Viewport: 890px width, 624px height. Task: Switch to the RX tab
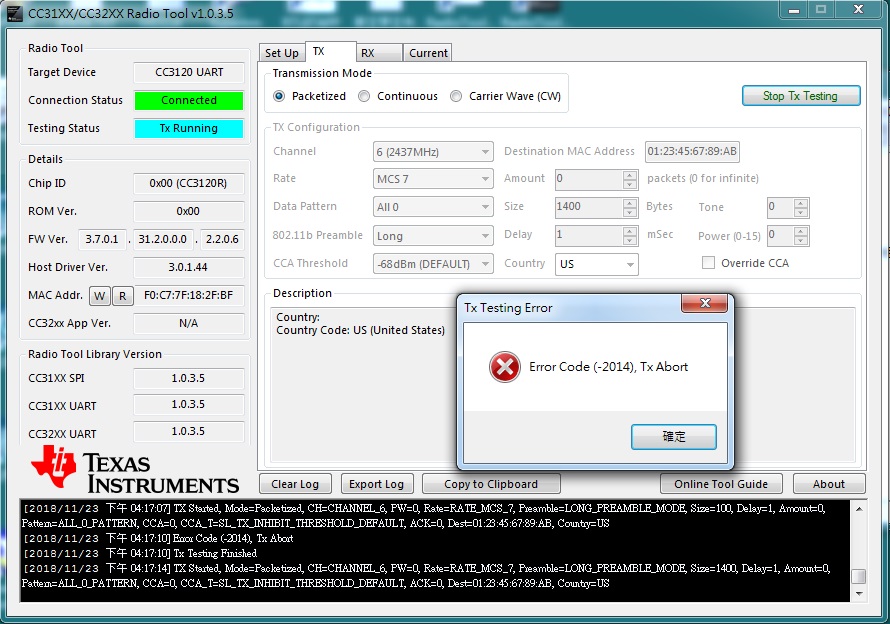[380, 53]
